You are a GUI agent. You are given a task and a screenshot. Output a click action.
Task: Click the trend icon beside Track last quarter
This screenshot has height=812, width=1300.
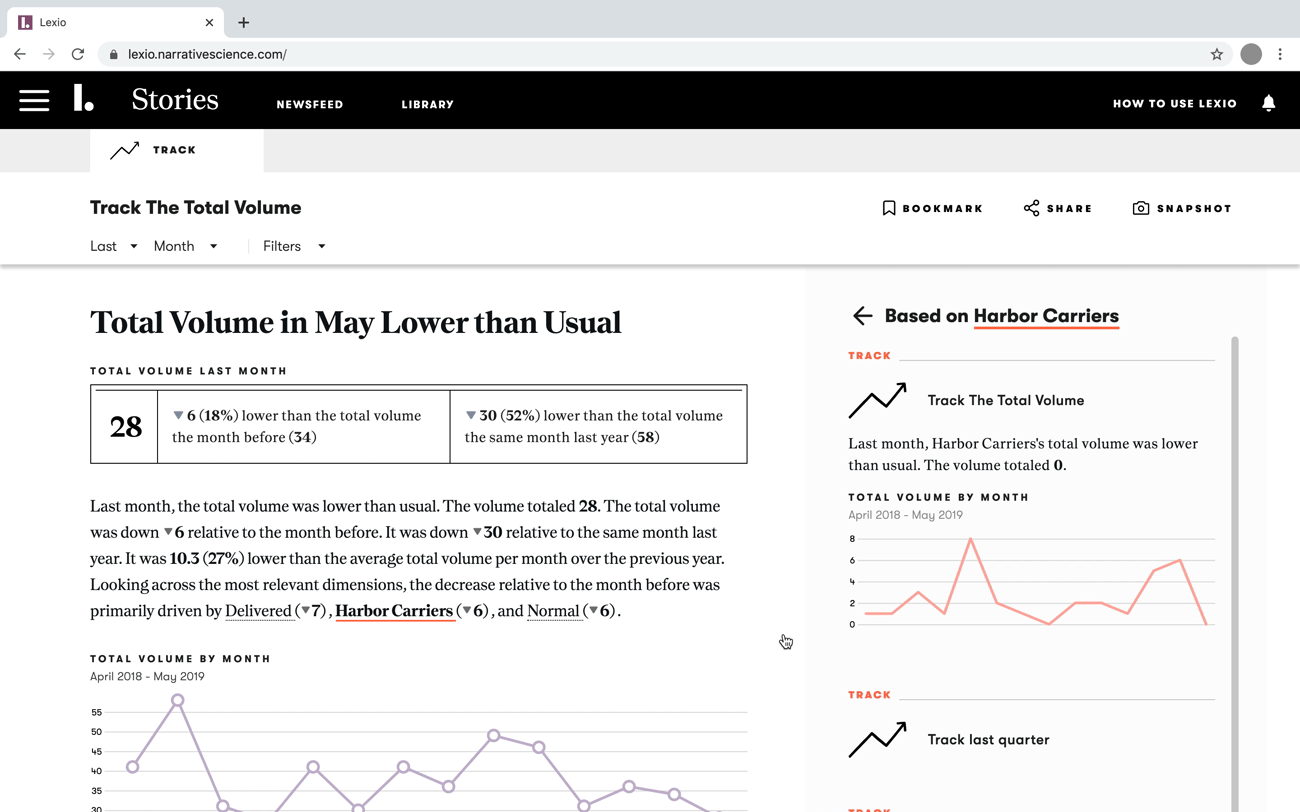click(x=877, y=740)
